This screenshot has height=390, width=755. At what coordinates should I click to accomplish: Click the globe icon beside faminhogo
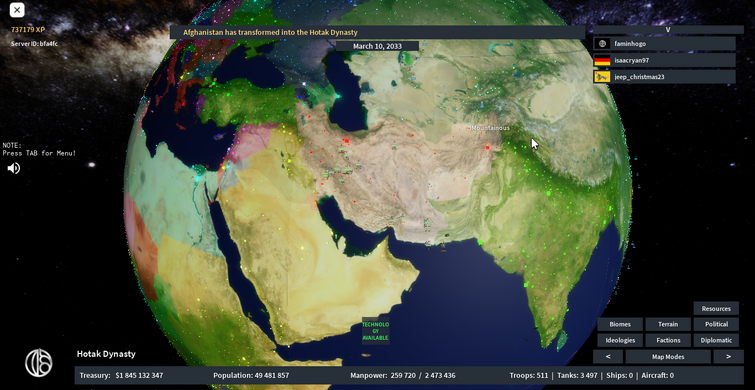tap(602, 44)
